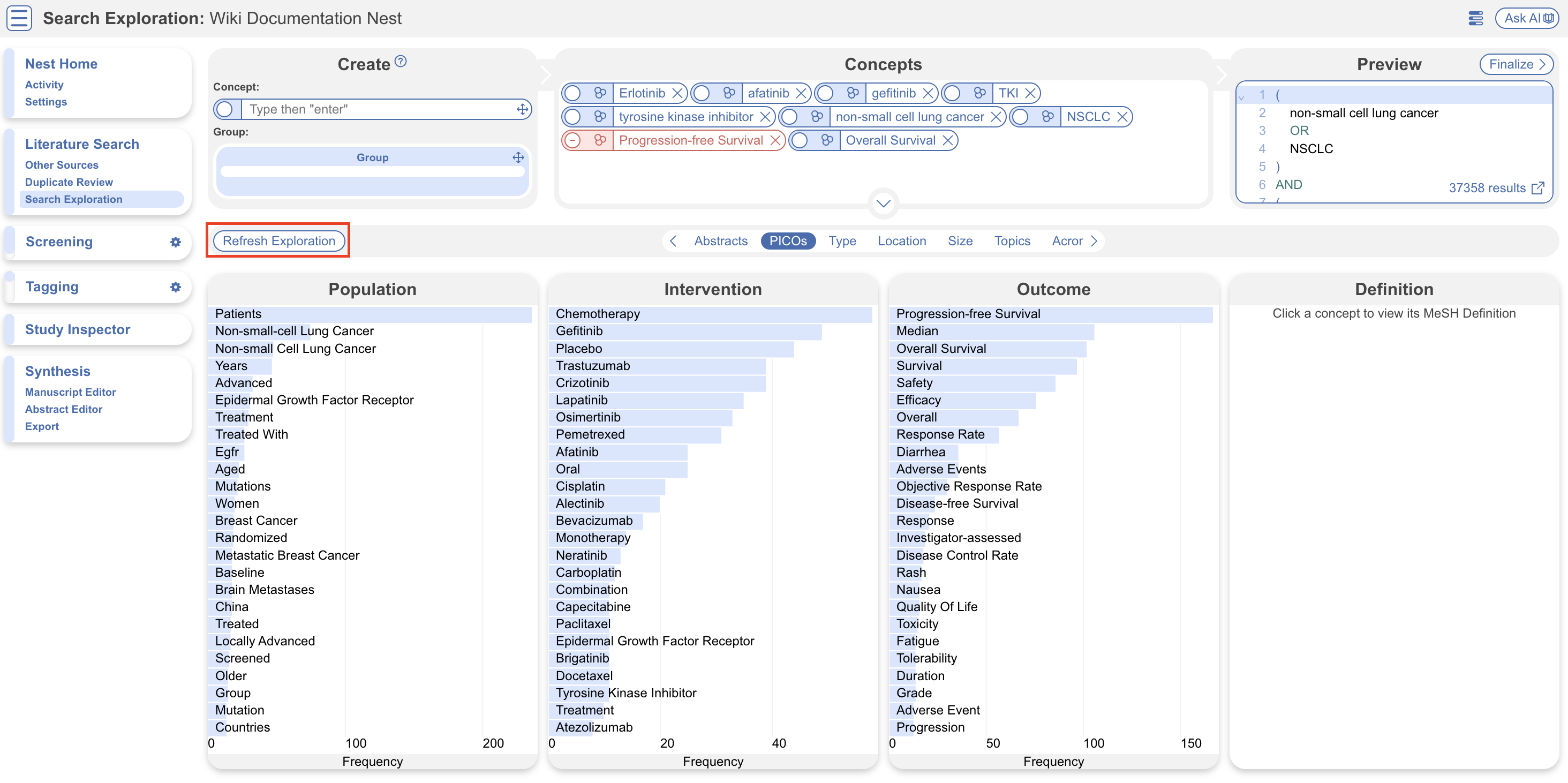The width and height of the screenshot is (1568, 783).
Task: Expand the Concepts panel with the down chevron
Action: click(883, 203)
